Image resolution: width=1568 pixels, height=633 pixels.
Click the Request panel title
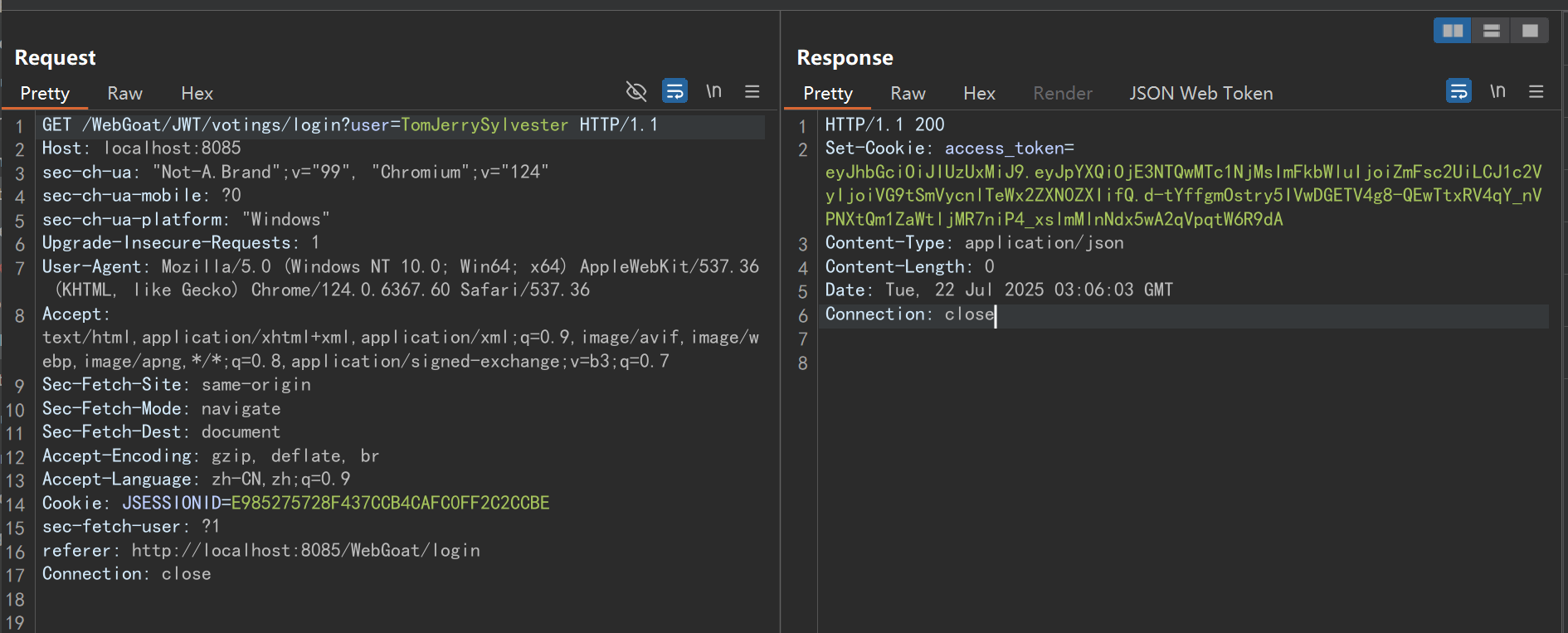click(56, 57)
